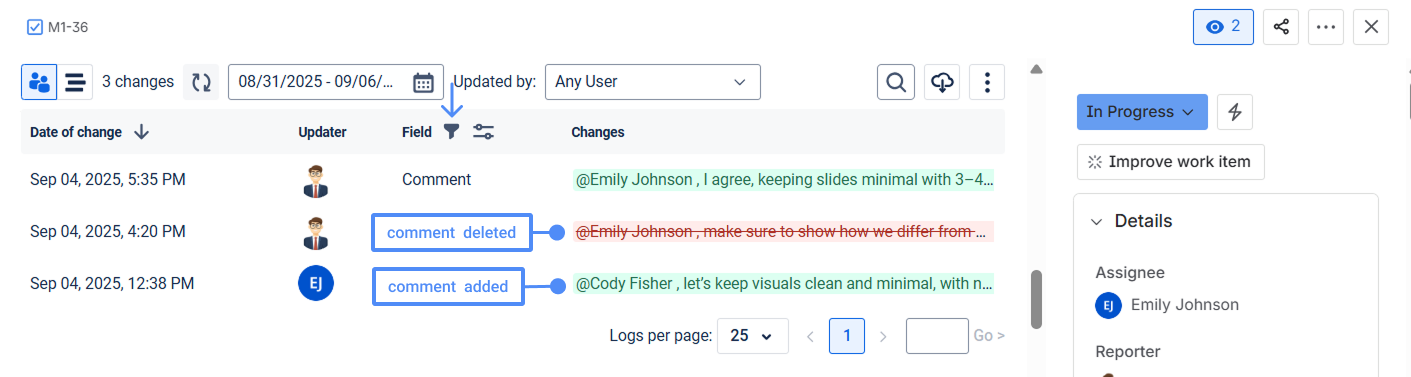The image size is (1411, 377).
Task: Switch to the list lines view
Action: coord(75,82)
